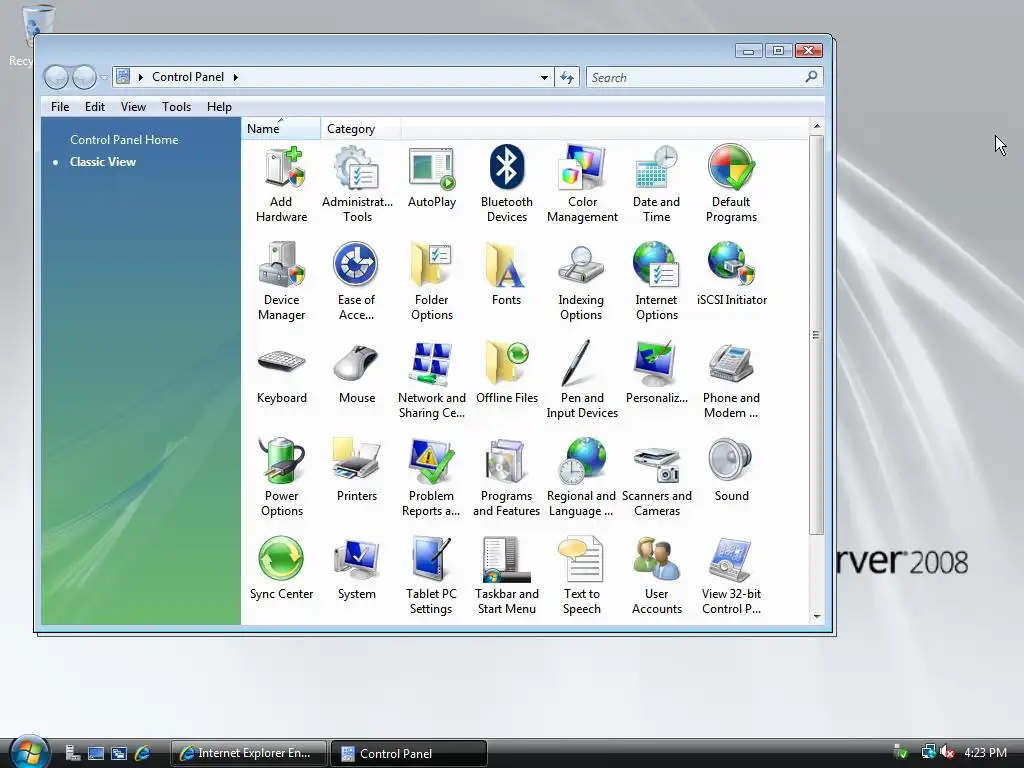Open Date and Time icon
This screenshot has width=1024, height=768.
[656, 184]
